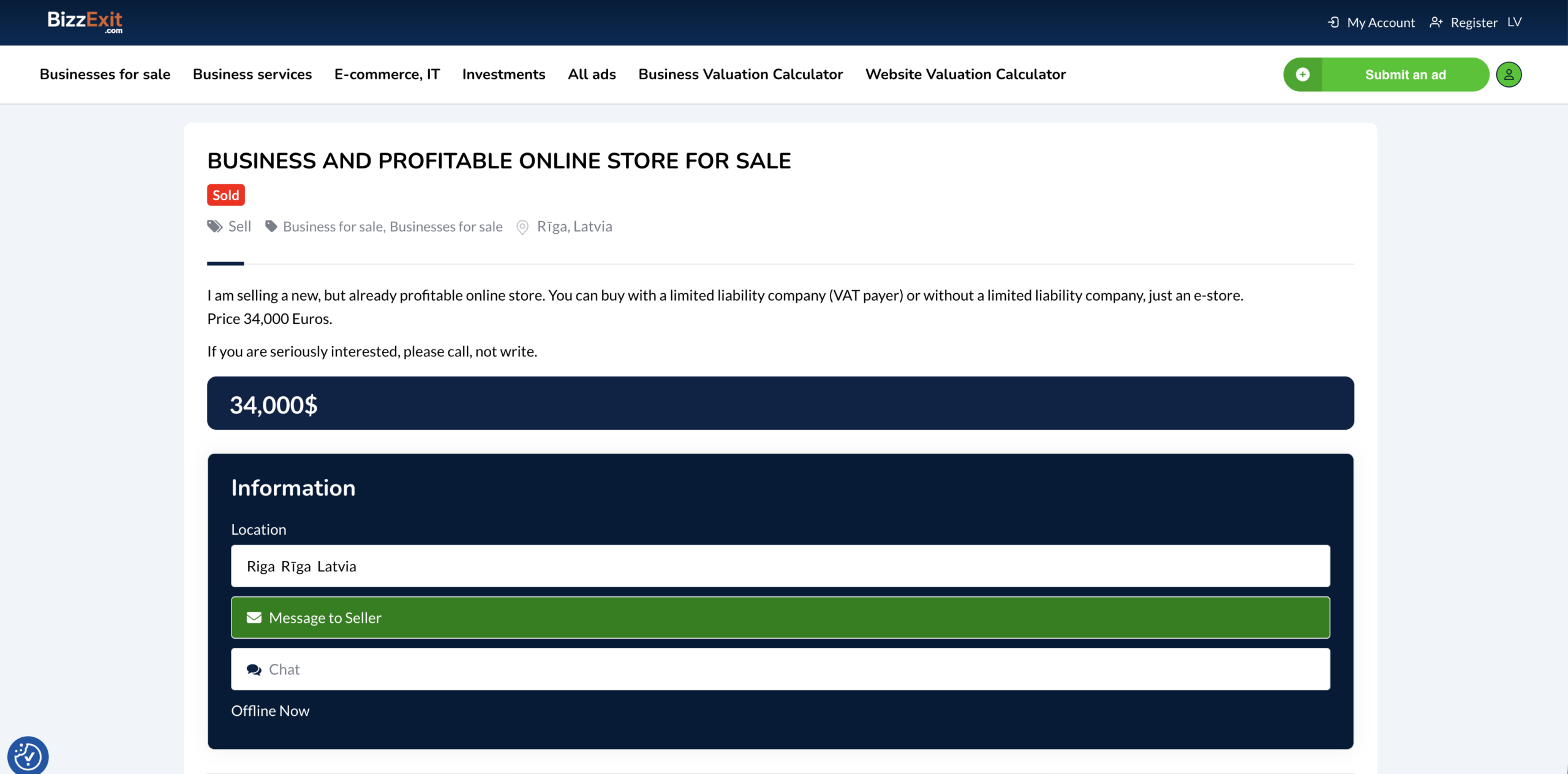Click the BizzExit.com logo
The width and height of the screenshot is (1568, 774).
[85, 22]
